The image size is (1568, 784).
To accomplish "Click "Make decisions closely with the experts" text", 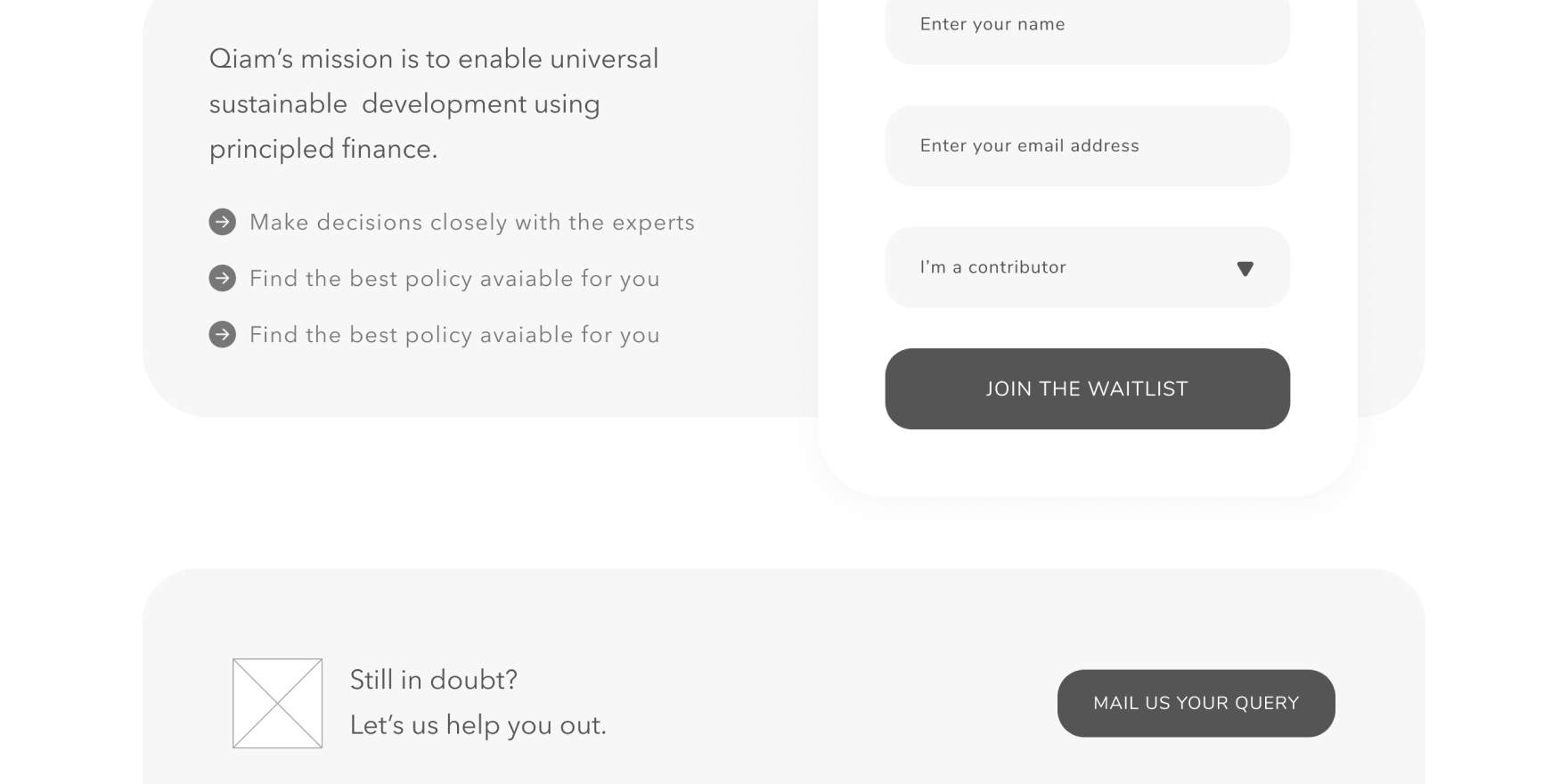I will [x=471, y=222].
